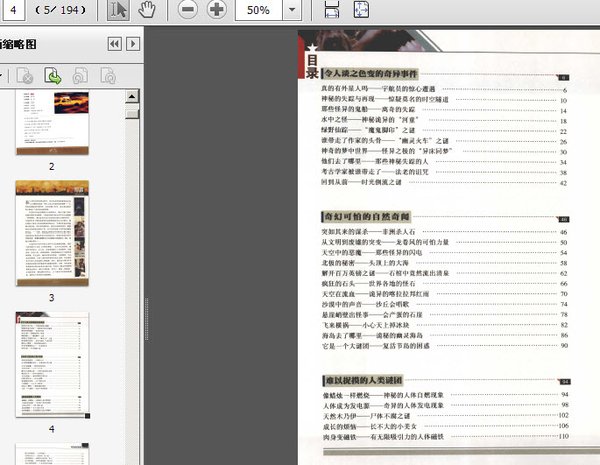
Task: Click entry "他们去了哪里——那些神秘失踪的人"
Action: pyautogui.click(x=375, y=161)
